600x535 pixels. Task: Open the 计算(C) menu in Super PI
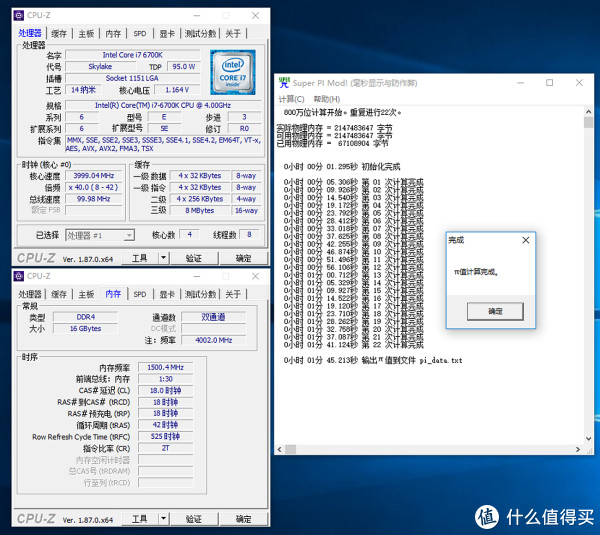(x=291, y=99)
